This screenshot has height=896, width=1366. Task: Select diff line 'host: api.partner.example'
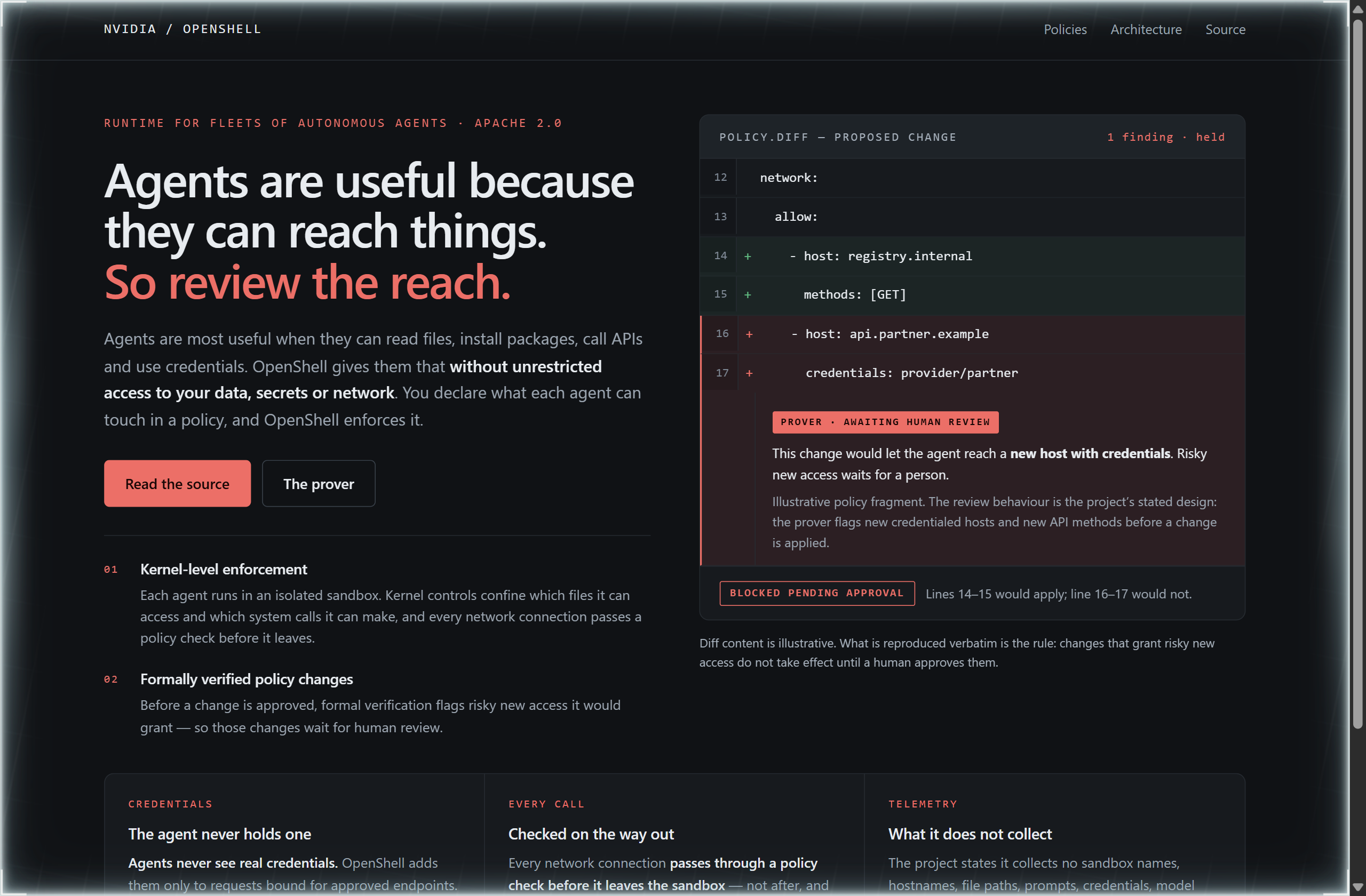click(x=972, y=334)
